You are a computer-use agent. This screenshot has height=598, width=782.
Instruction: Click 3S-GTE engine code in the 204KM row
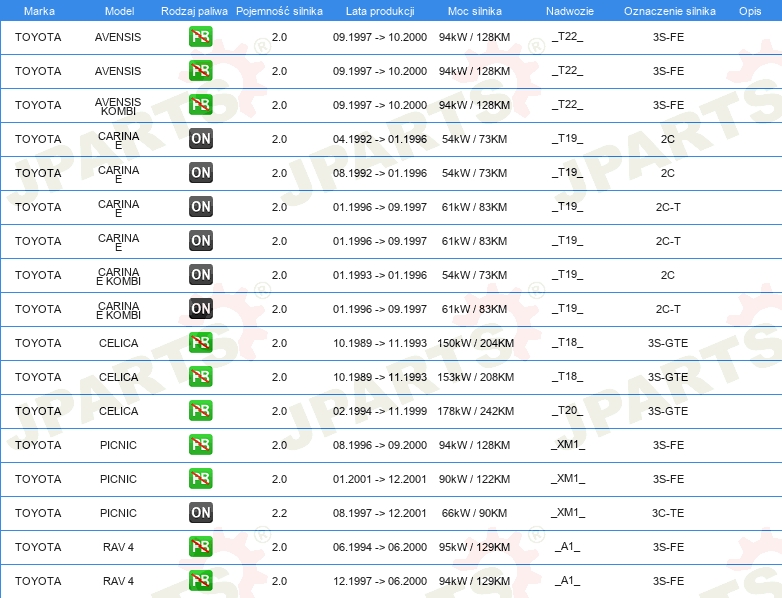pos(668,343)
